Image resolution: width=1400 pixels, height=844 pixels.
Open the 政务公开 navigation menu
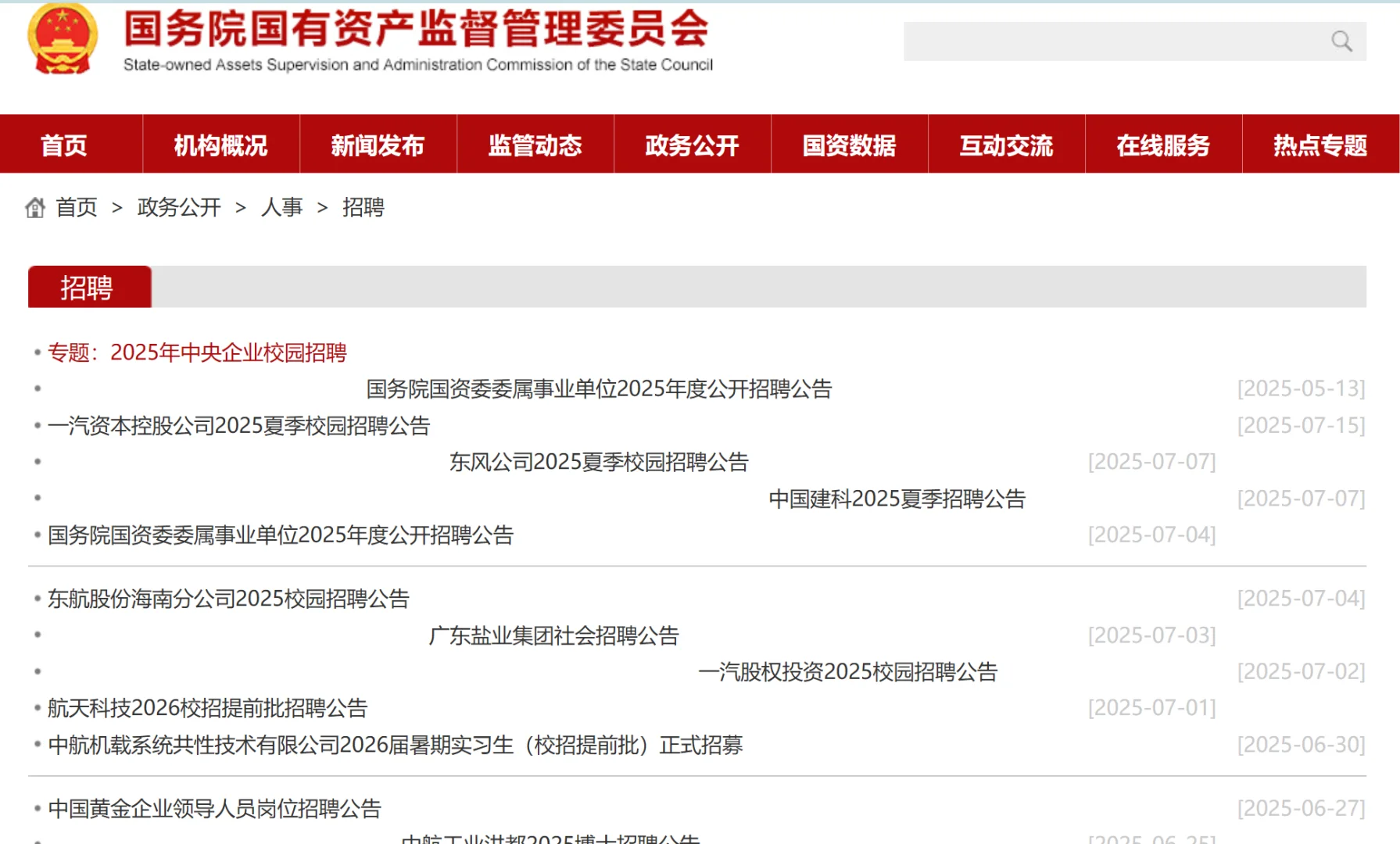coord(693,145)
